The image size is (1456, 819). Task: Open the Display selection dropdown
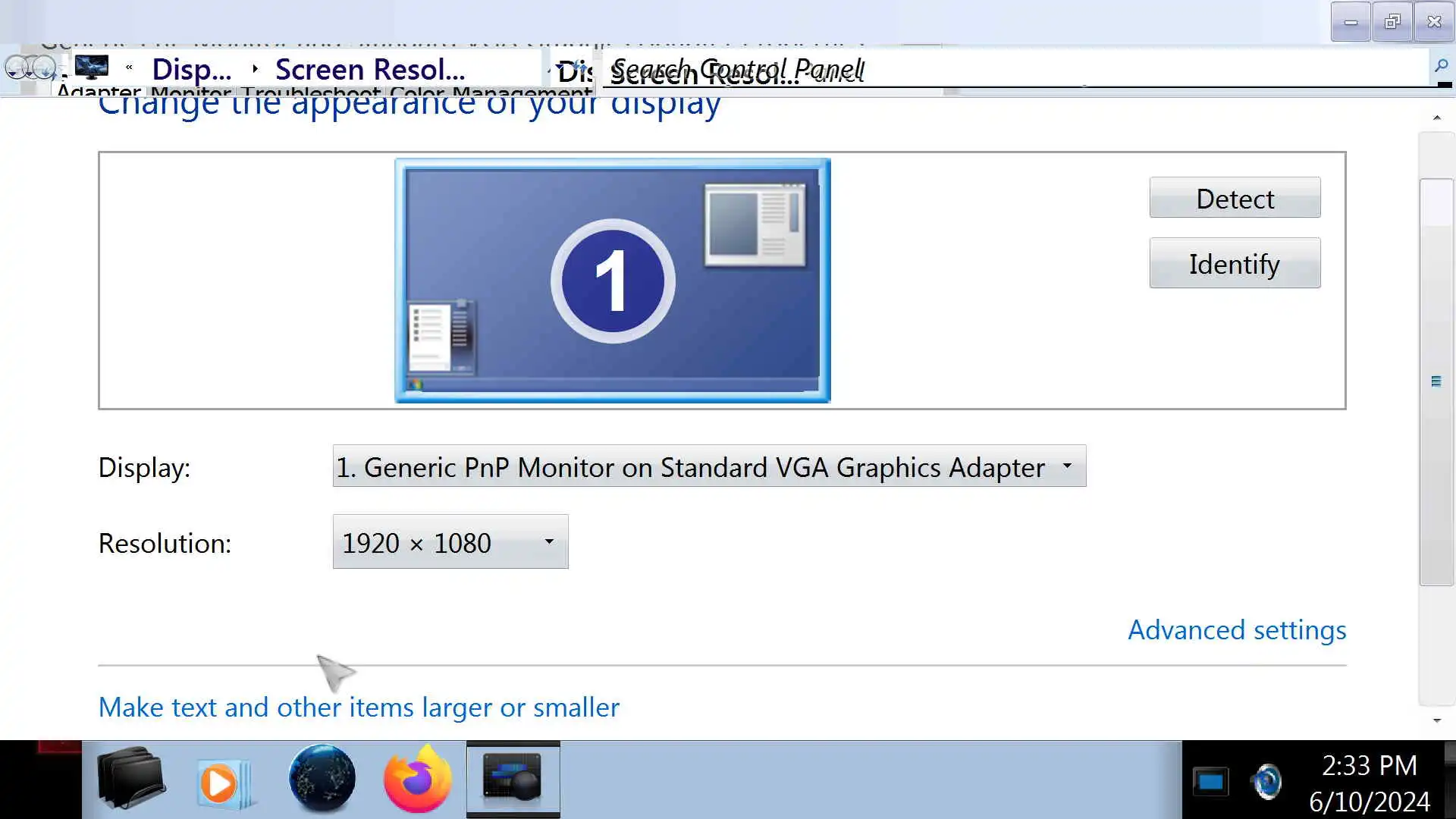coord(709,466)
